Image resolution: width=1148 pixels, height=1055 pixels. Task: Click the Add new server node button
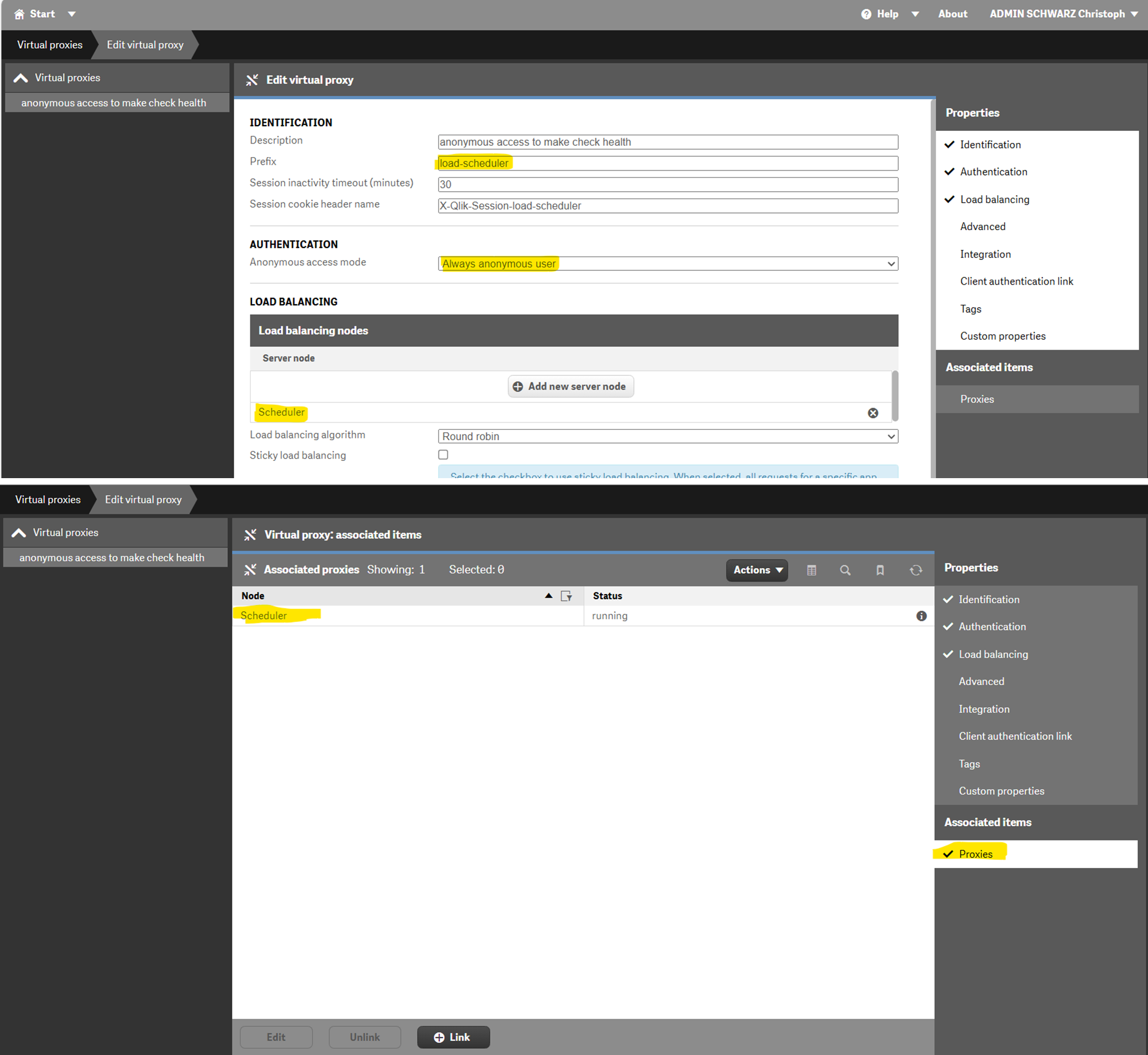coord(570,386)
